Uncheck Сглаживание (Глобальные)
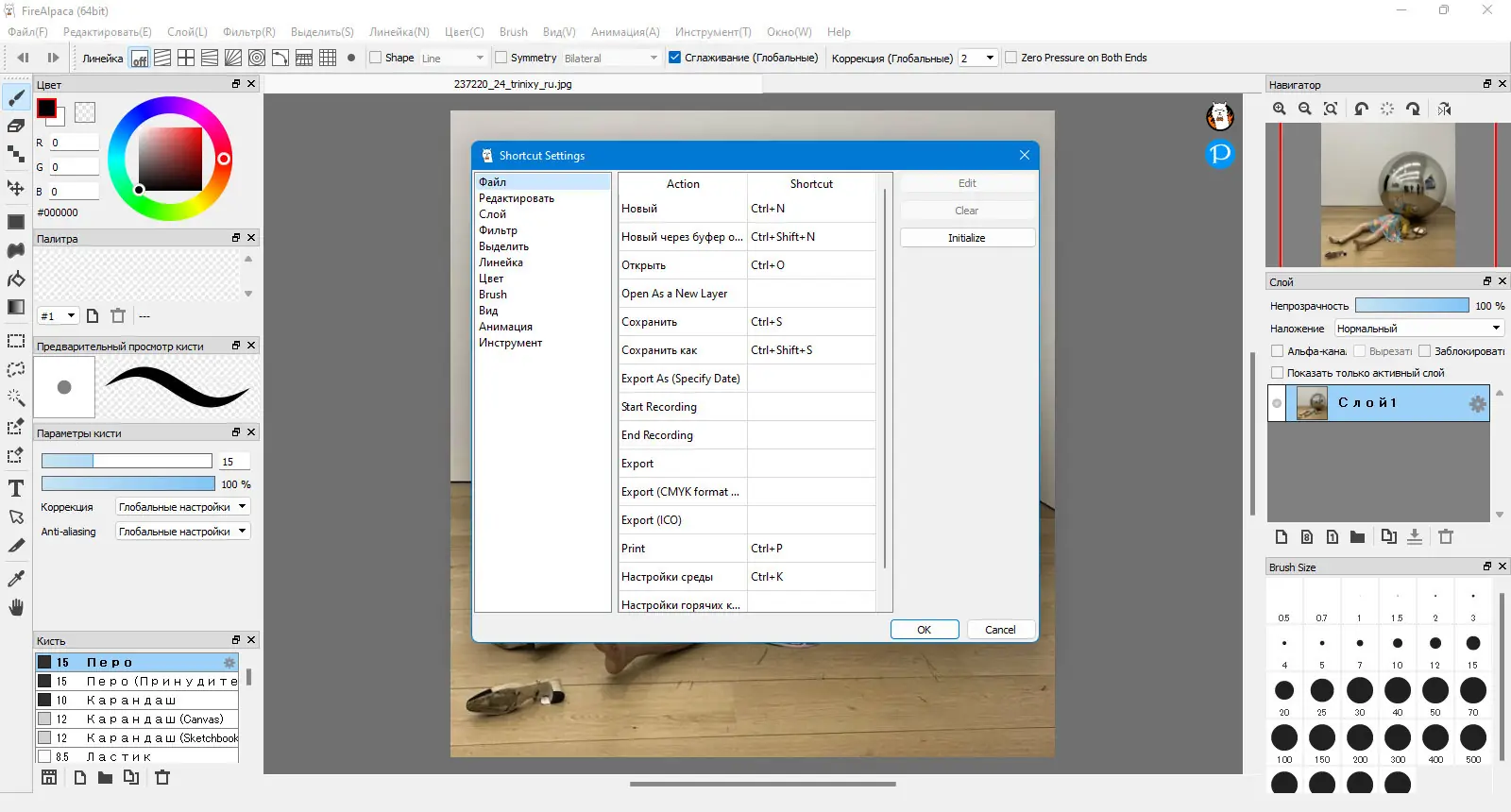Viewport: 1511px width, 812px height. [674, 58]
